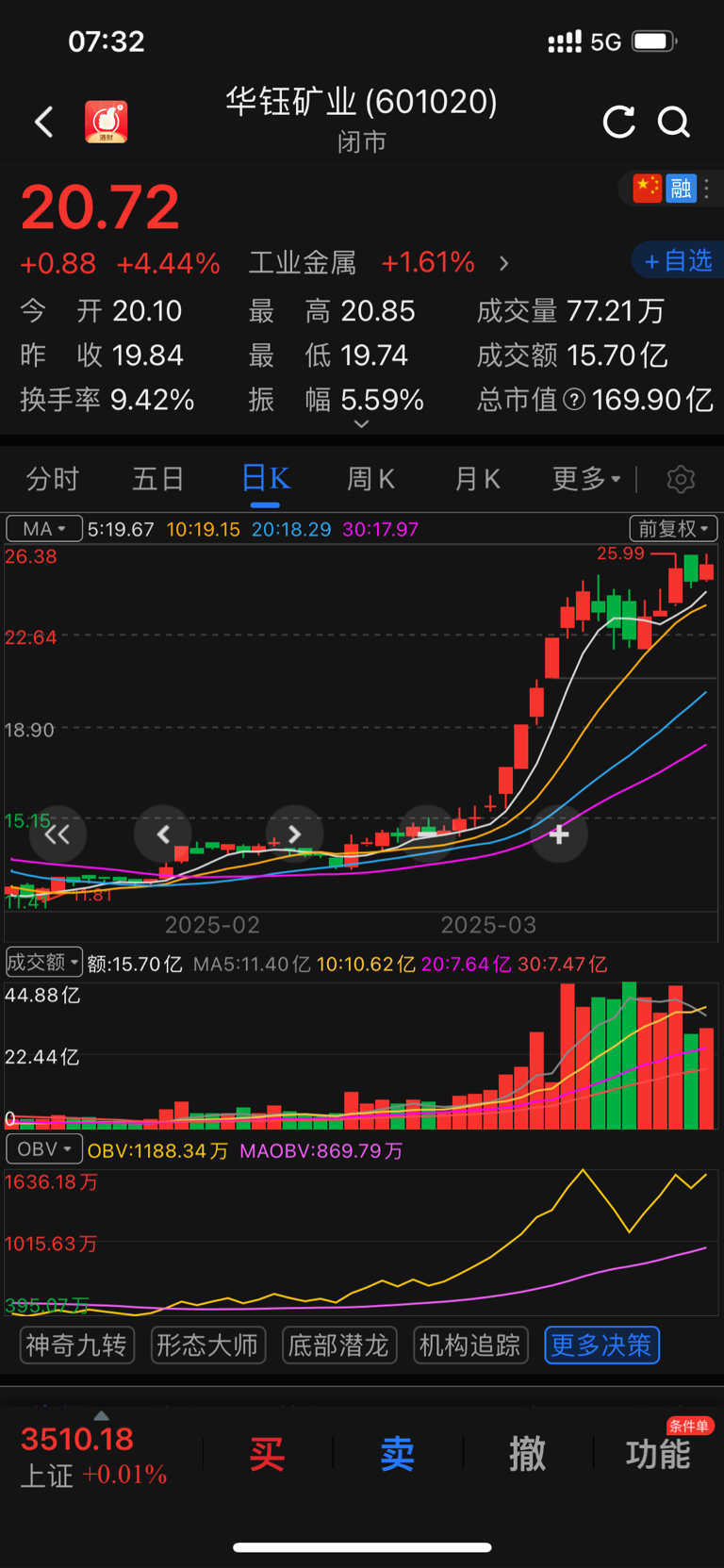The height and width of the screenshot is (1568, 724).
Task: Tap the 25.99 high price marker
Action: pyautogui.click(x=620, y=553)
